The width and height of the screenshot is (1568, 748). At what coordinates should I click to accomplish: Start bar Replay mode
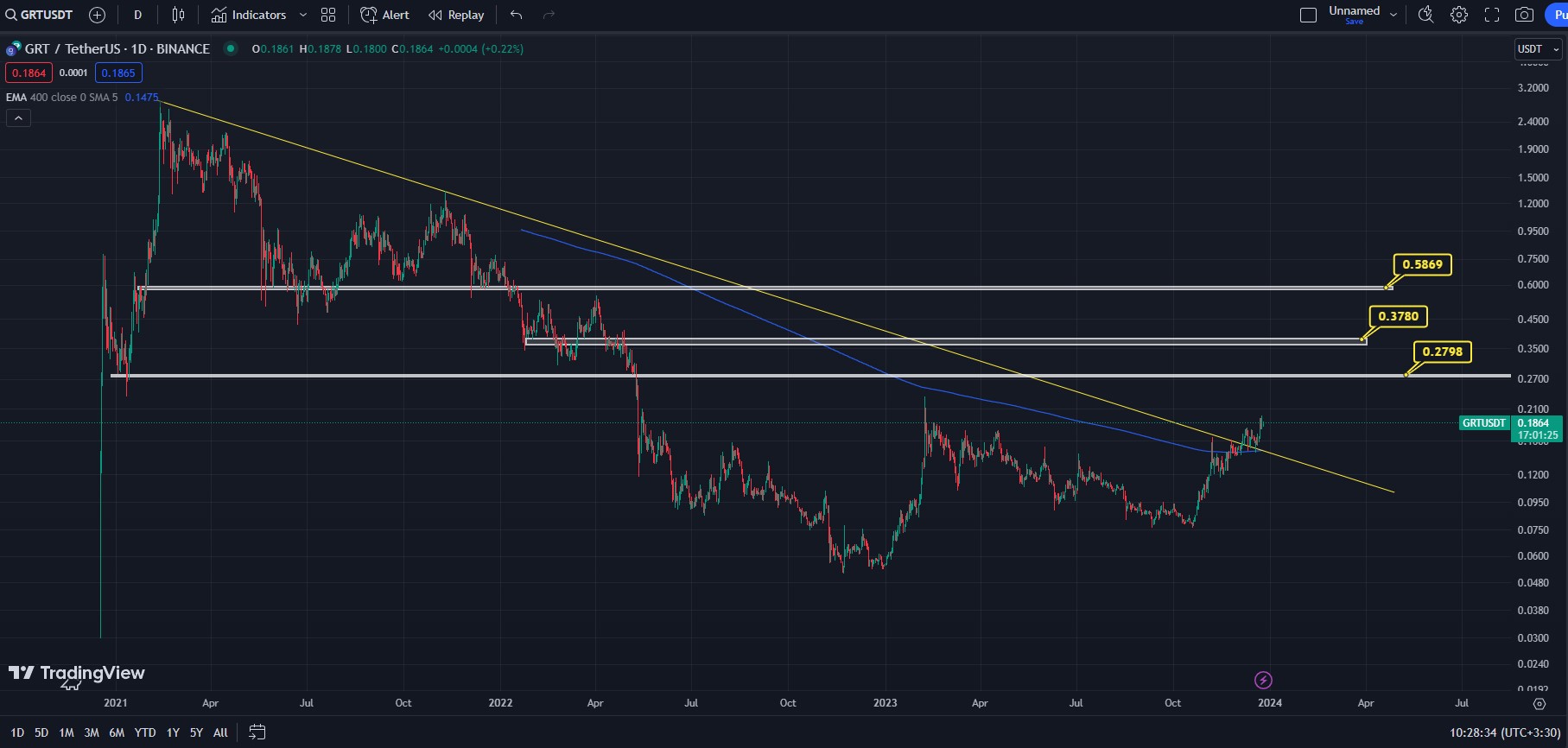coord(456,15)
